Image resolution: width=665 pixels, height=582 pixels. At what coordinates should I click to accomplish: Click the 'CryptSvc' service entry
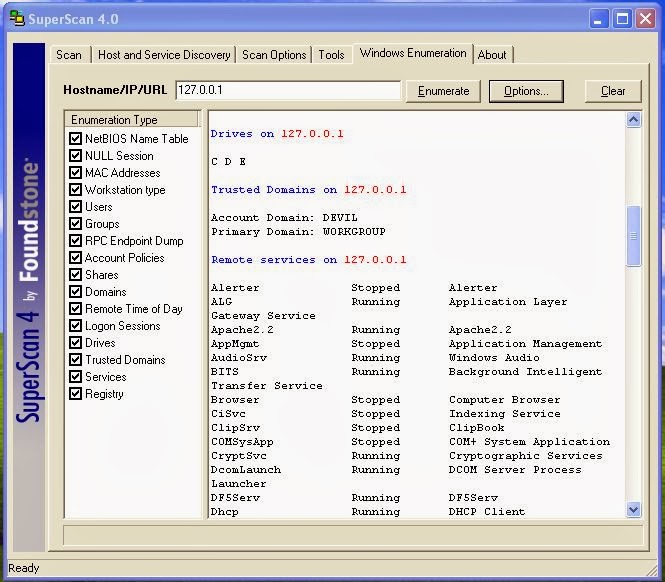(x=239, y=456)
